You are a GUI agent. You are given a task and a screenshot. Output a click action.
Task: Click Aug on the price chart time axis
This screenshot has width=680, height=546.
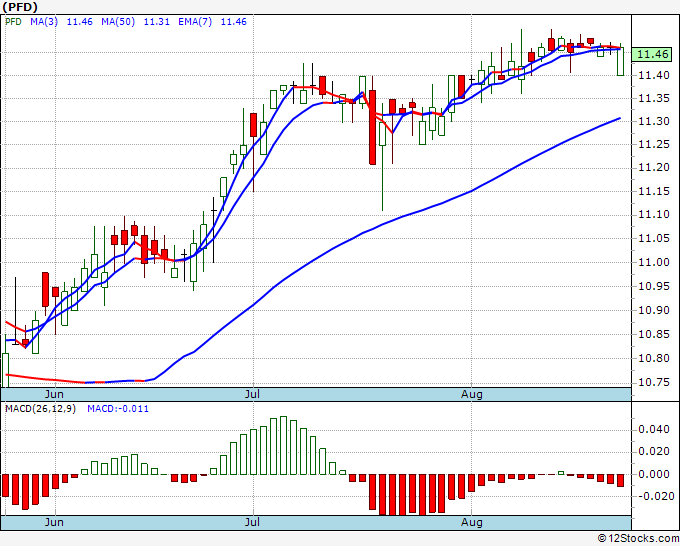point(471,394)
